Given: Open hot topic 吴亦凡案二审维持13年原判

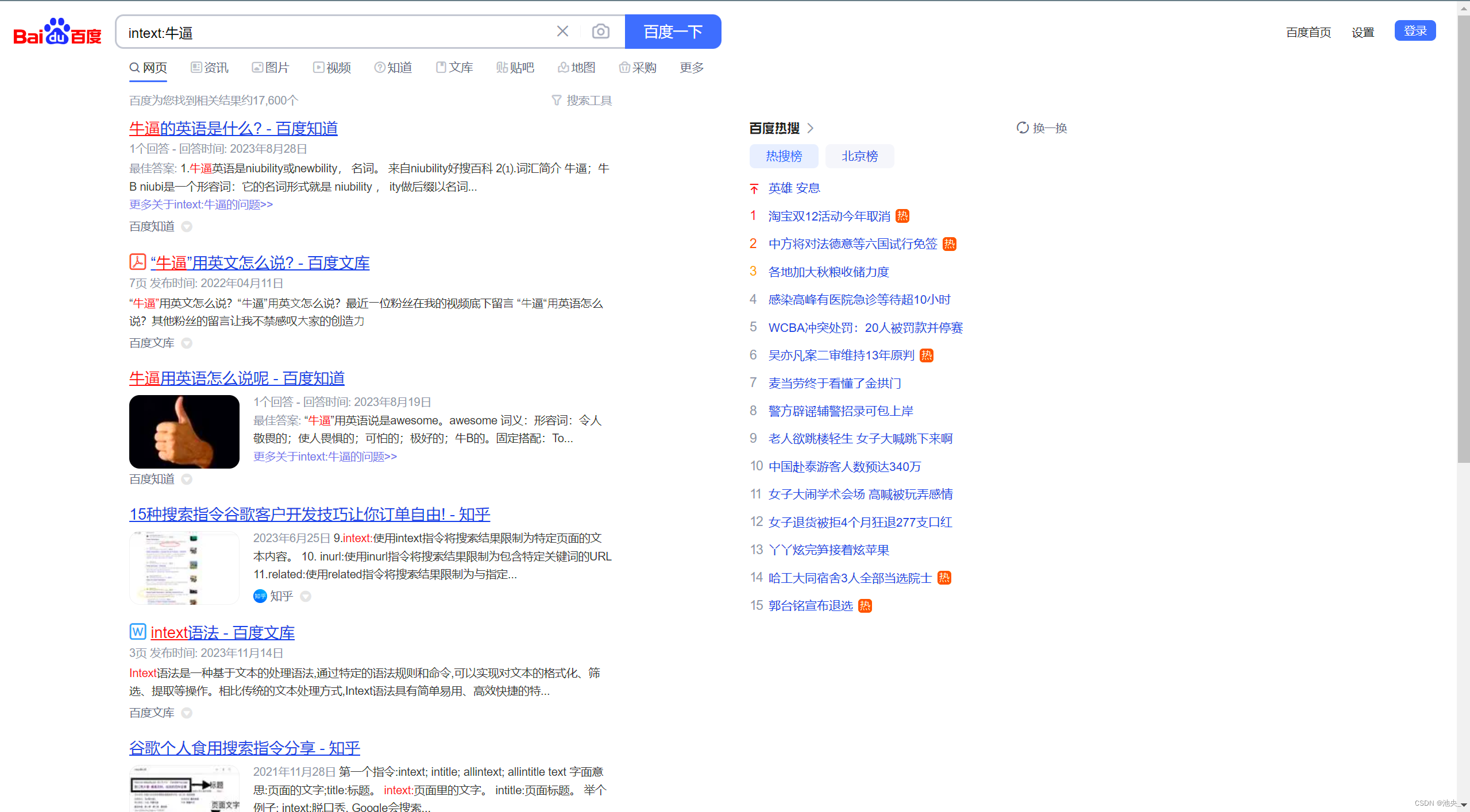Looking at the screenshot, I should click(x=842, y=355).
